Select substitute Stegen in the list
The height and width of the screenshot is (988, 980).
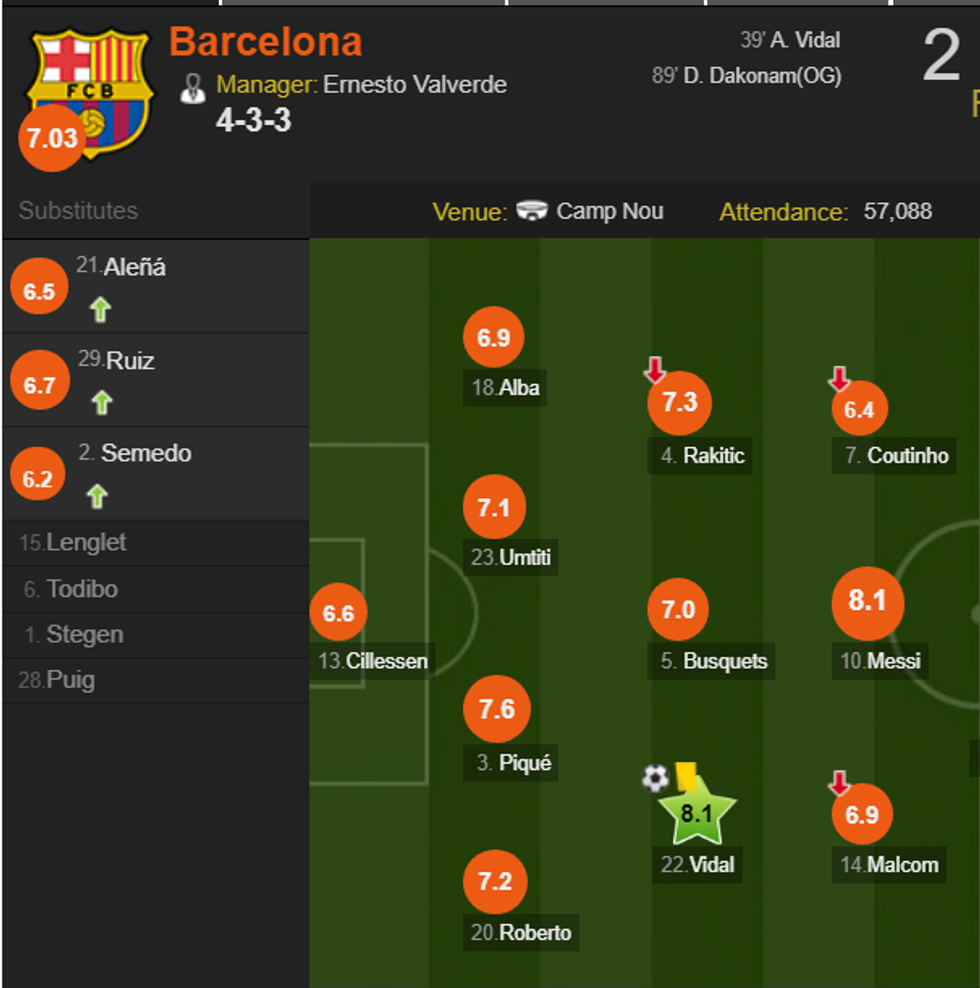pyautogui.click(x=85, y=635)
